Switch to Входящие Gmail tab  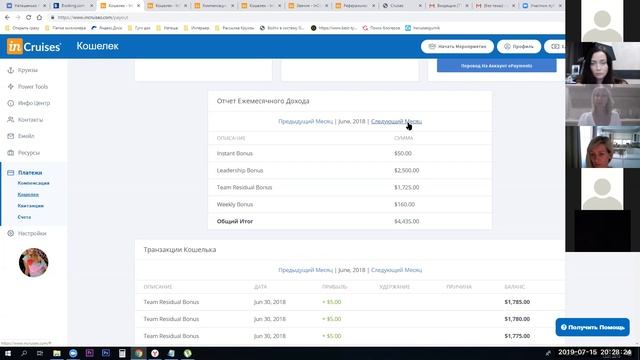448,6
